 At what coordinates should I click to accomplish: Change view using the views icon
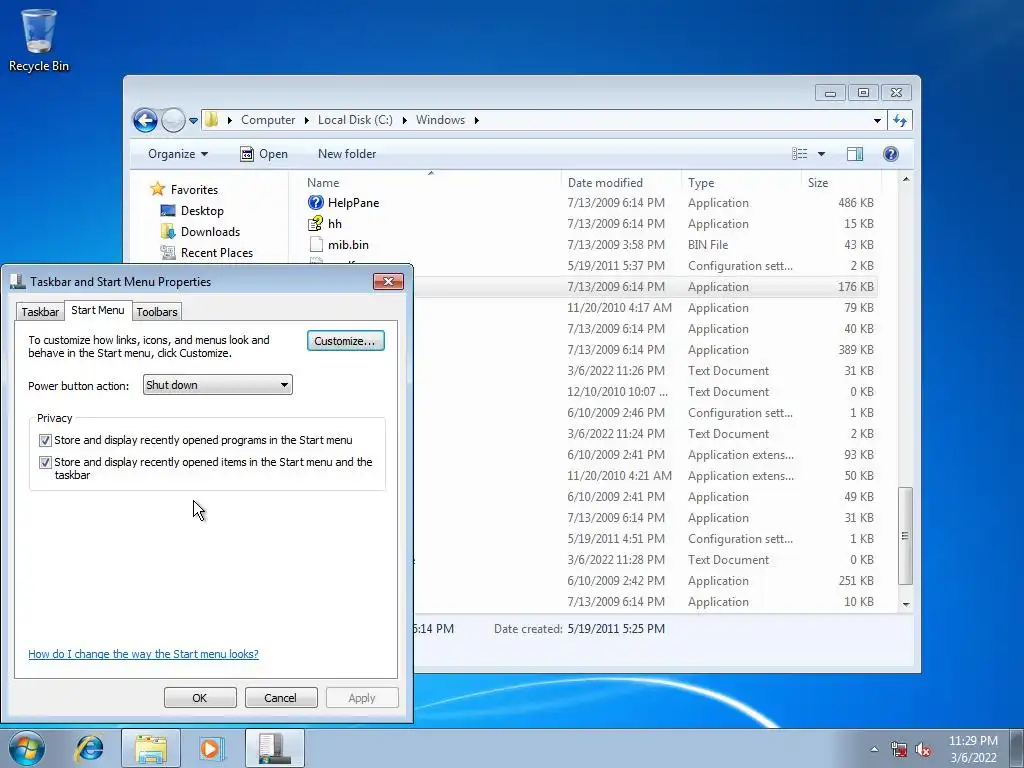(x=799, y=154)
